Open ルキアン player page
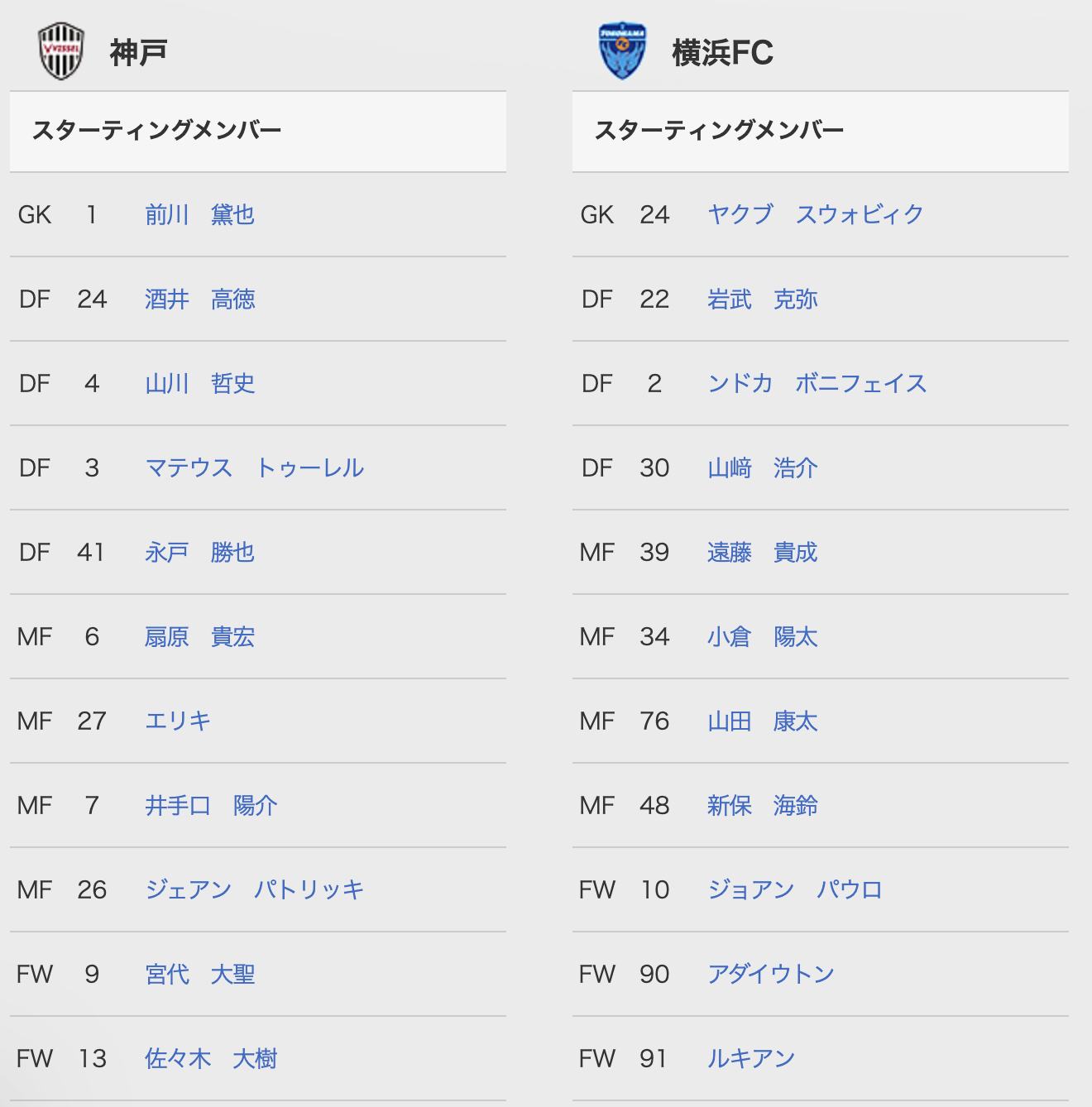Screen dimensions: 1092x1107 coord(751,1059)
